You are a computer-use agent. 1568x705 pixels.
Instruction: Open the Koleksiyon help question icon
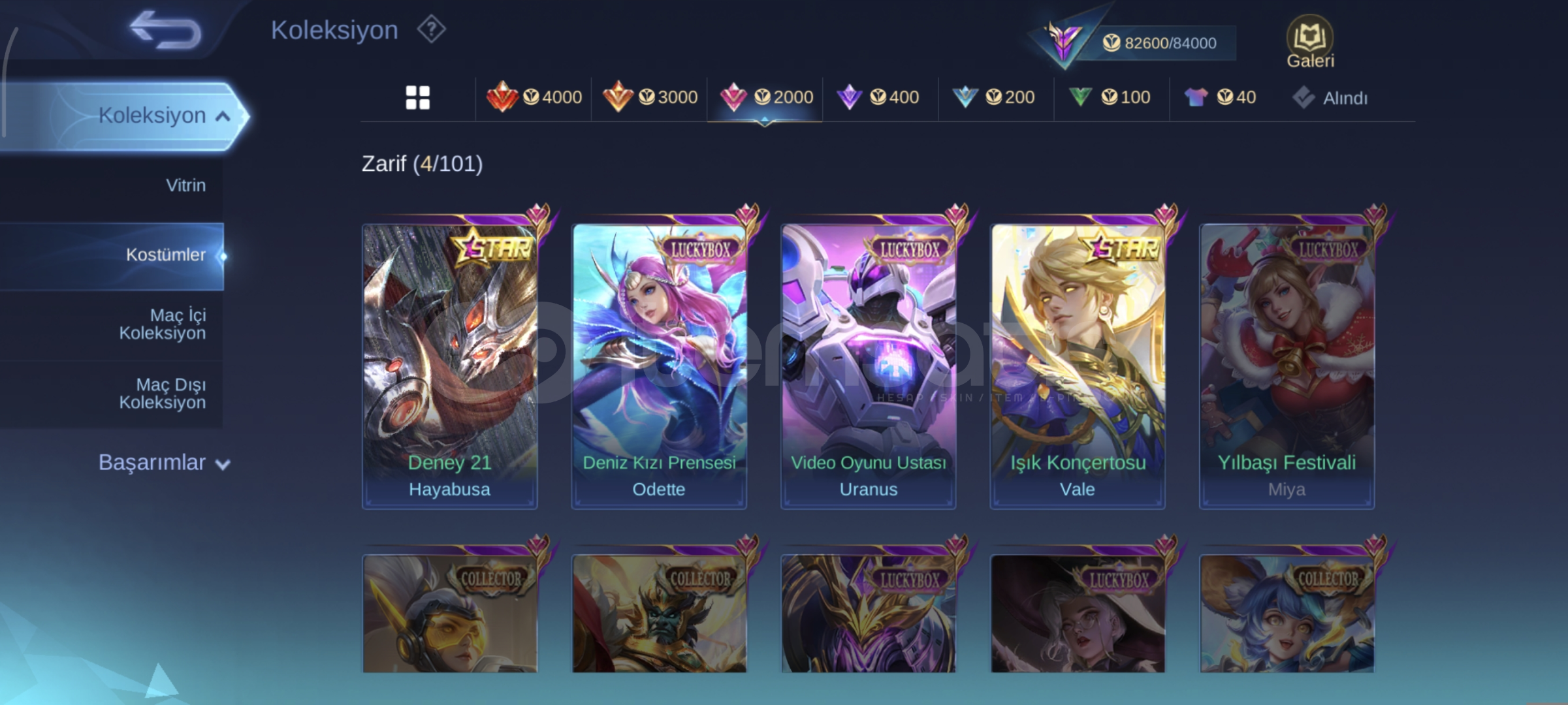432,29
